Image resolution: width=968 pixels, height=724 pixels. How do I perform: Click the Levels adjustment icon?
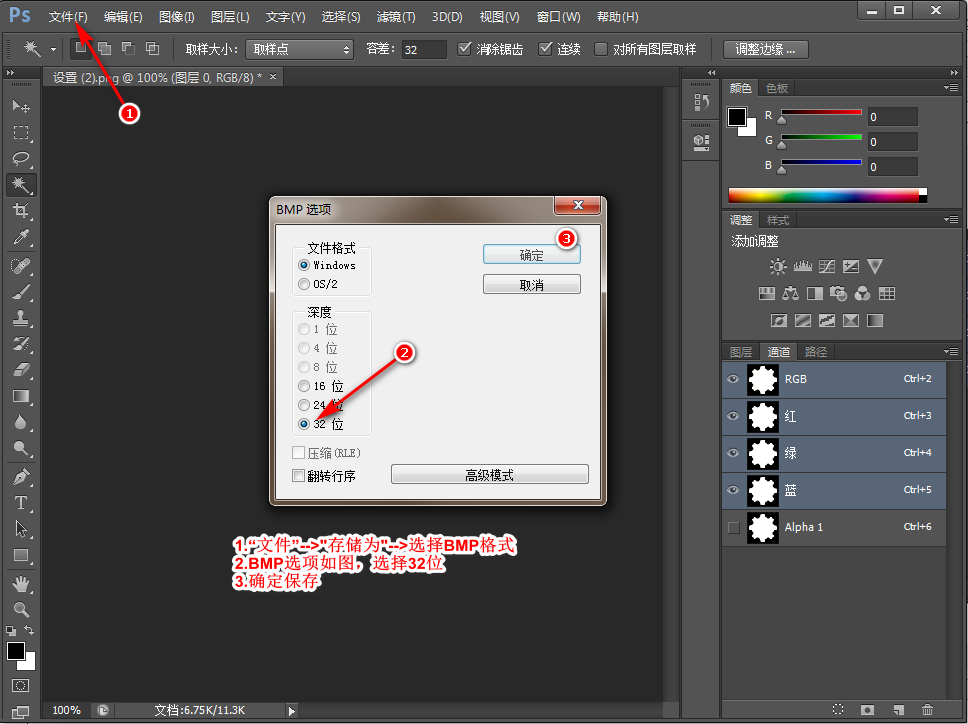(803, 267)
